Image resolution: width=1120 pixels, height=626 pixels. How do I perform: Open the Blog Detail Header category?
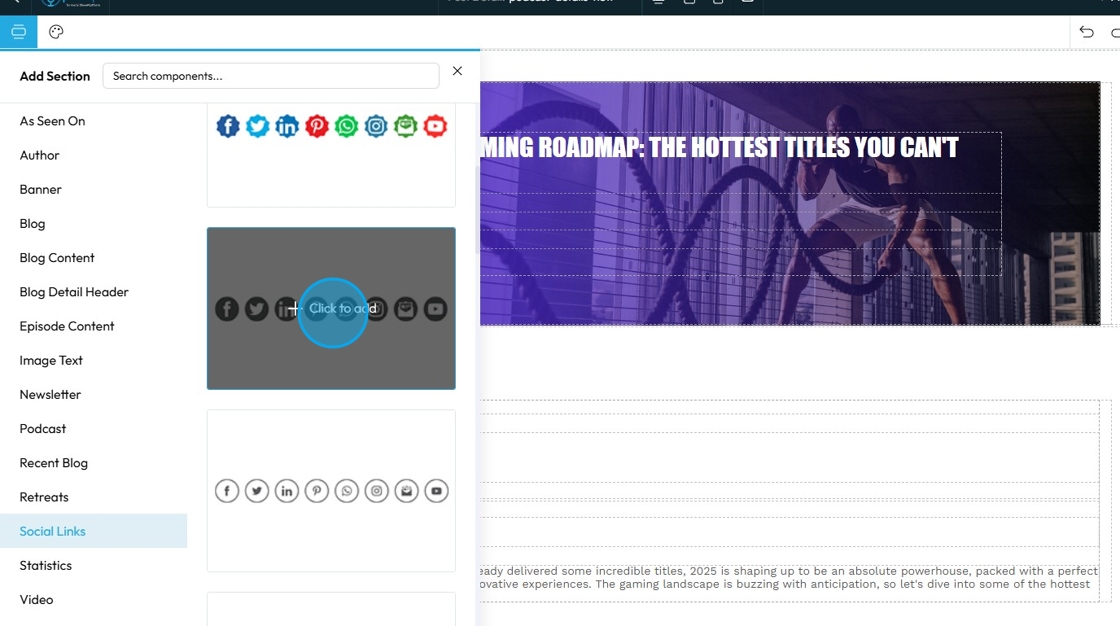[74, 292]
